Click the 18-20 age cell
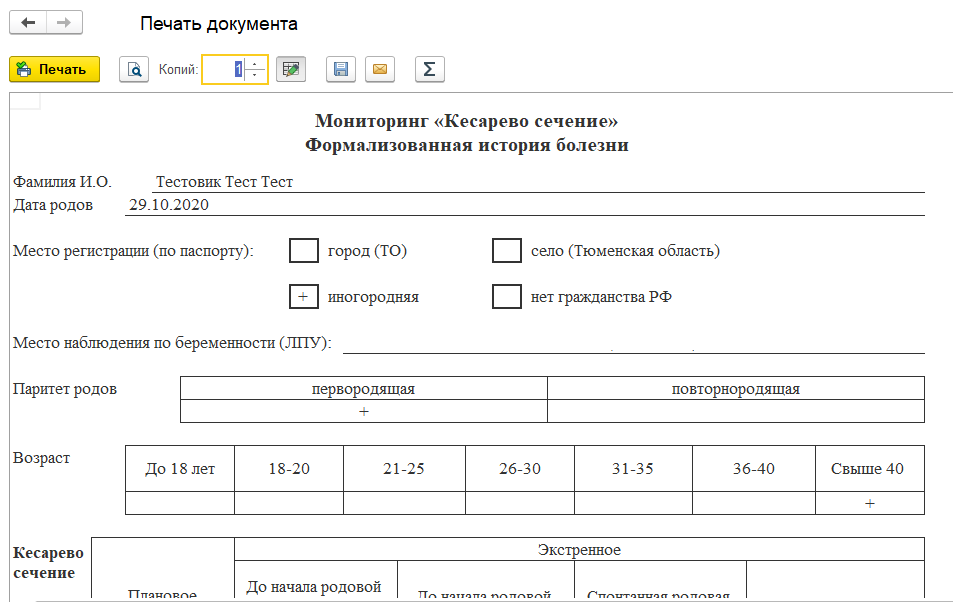953x602 pixels. coord(289,469)
